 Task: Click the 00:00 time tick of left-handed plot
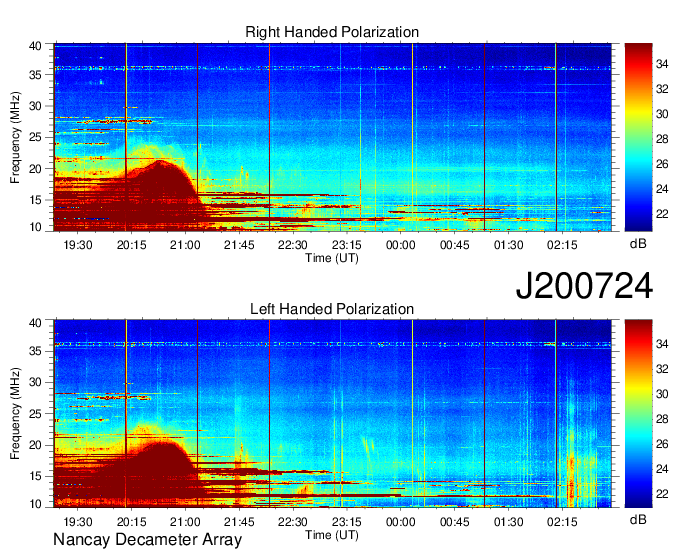click(x=401, y=522)
